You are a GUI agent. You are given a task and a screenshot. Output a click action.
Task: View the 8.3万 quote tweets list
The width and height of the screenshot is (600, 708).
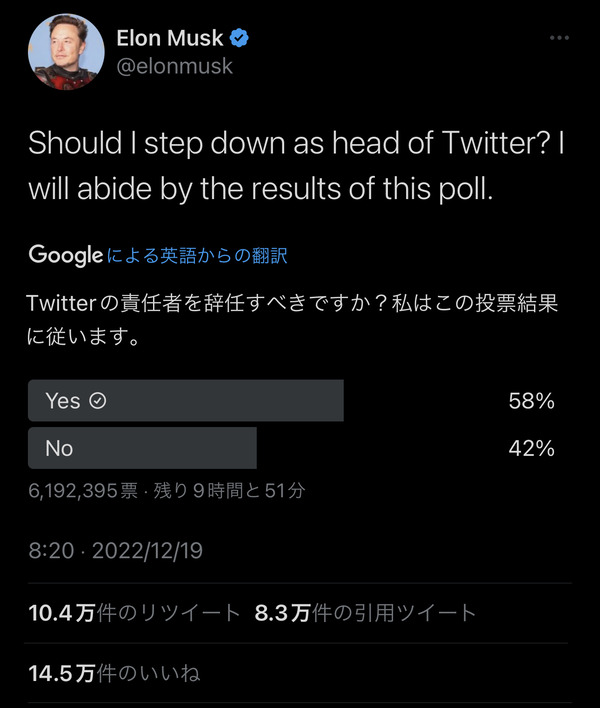click(x=365, y=613)
